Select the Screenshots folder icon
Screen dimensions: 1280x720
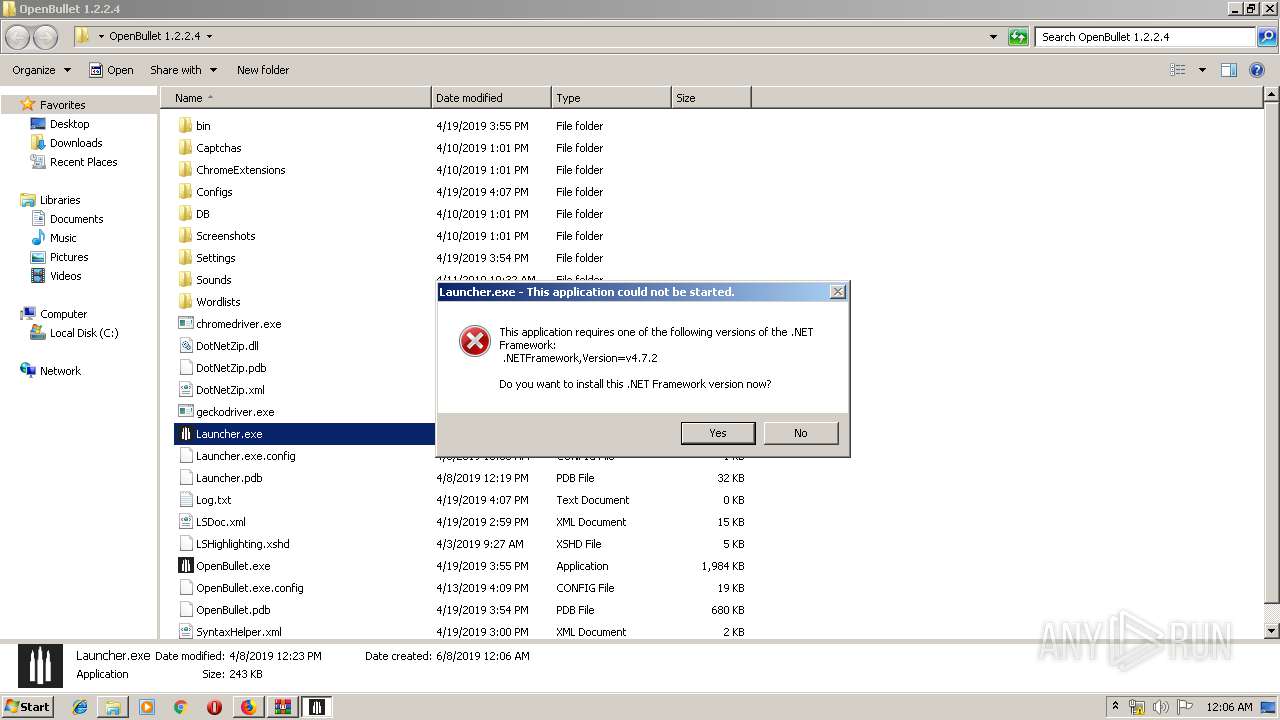pyautogui.click(x=185, y=236)
